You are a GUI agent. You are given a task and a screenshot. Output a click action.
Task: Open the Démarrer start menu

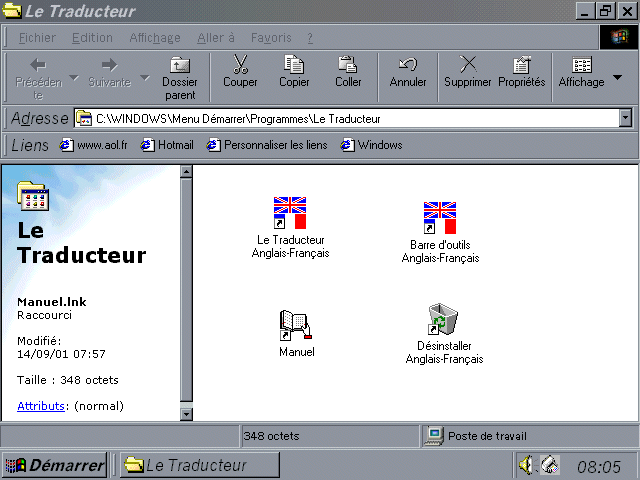[x=54, y=465]
